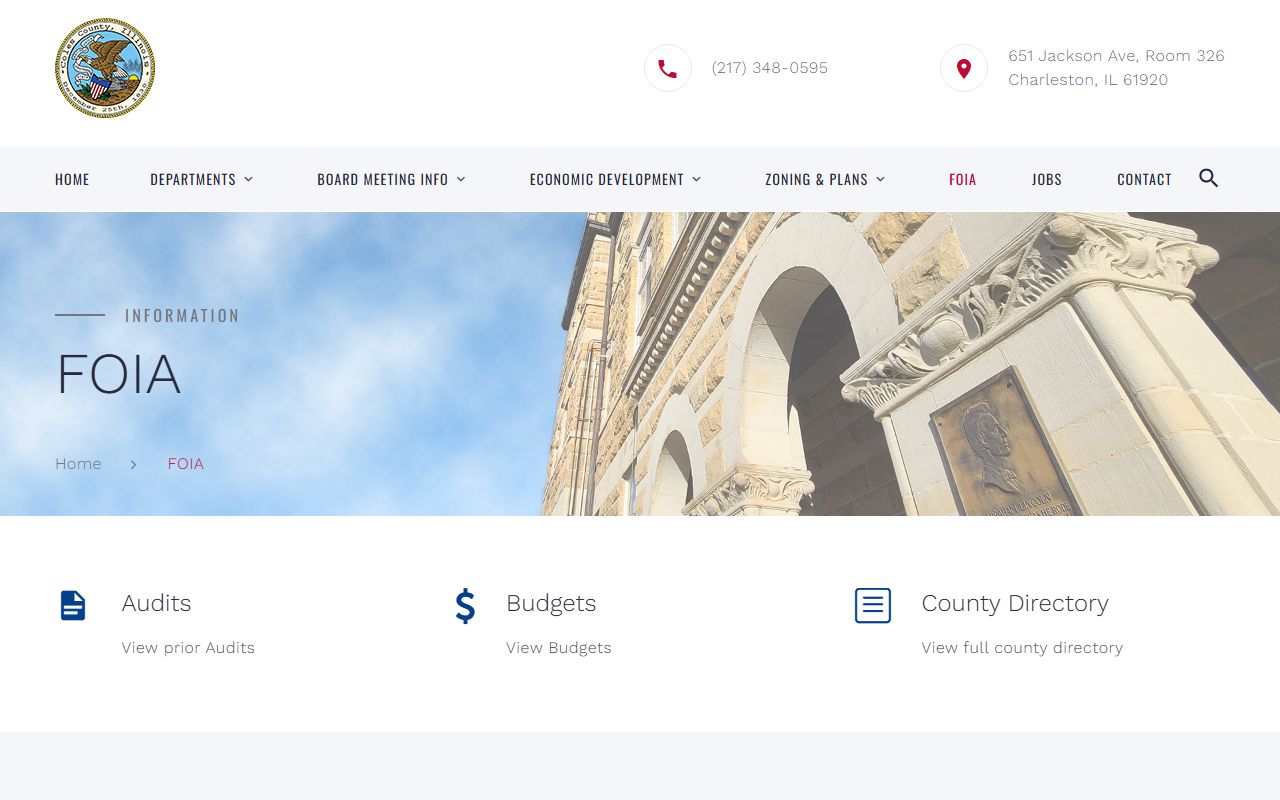The width and height of the screenshot is (1280, 800).
Task: Go to the Home menu item
Action: 72,179
